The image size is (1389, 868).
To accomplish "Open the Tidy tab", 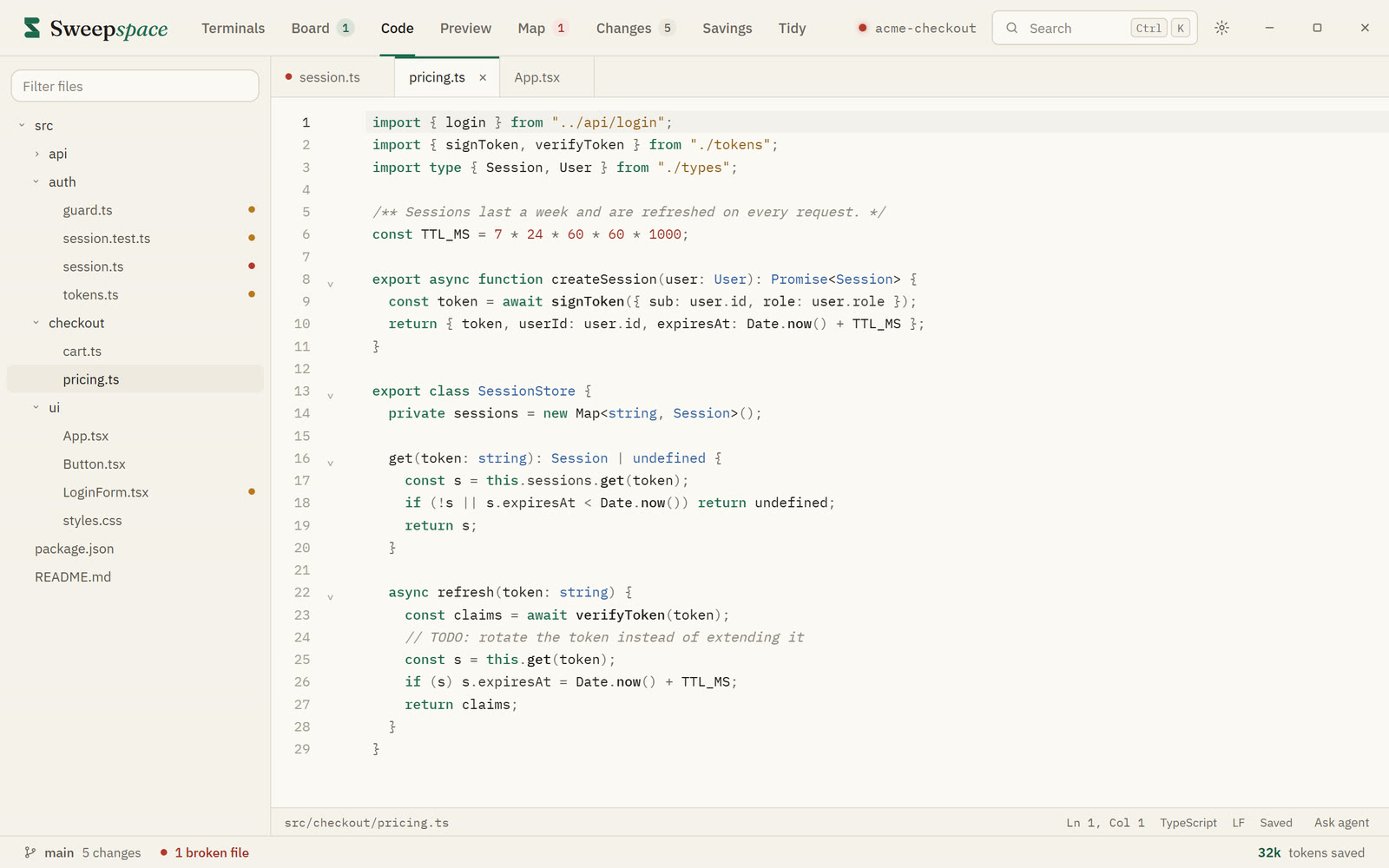I will pyautogui.click(x=792, y=28).
